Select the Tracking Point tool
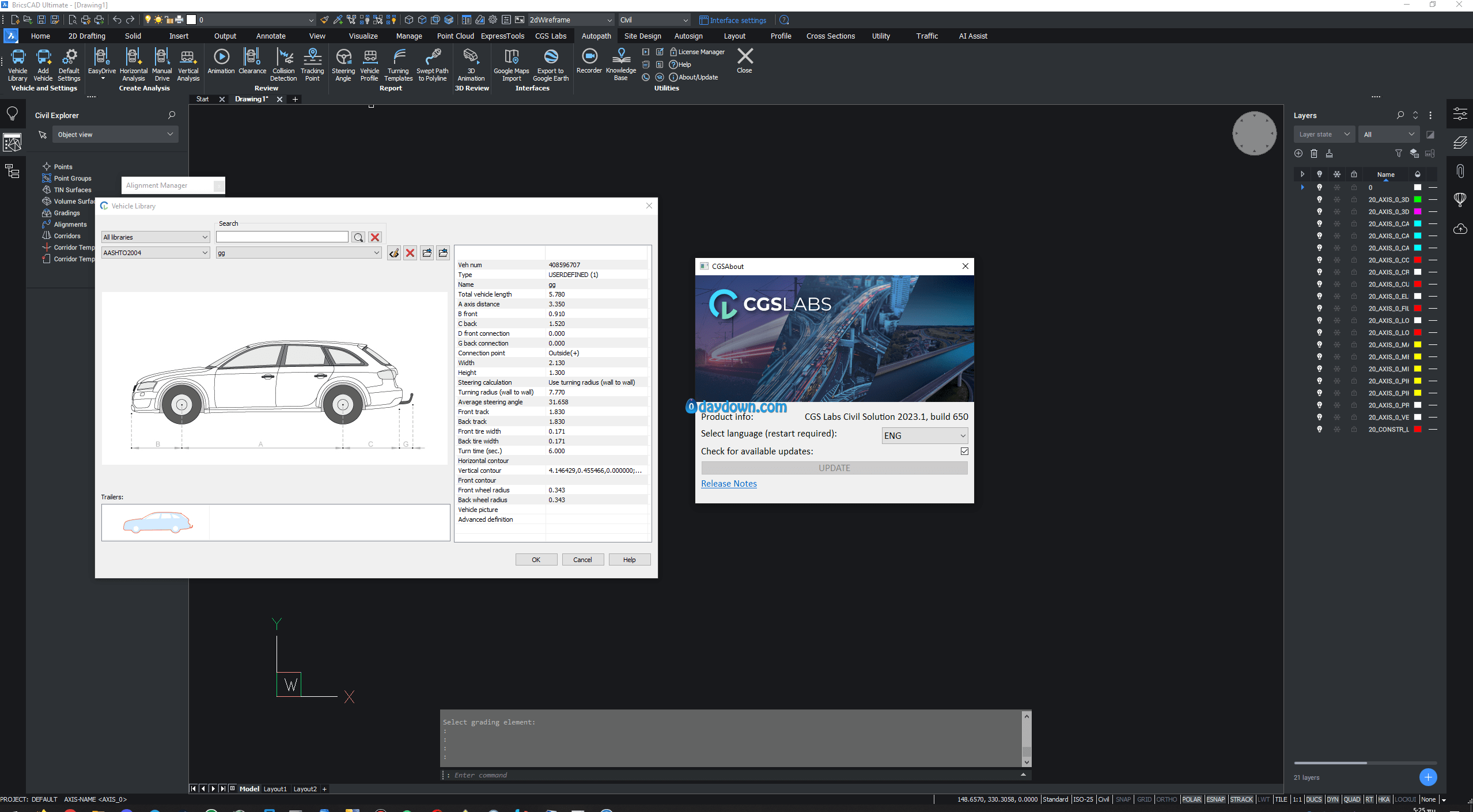 (312, 64)
